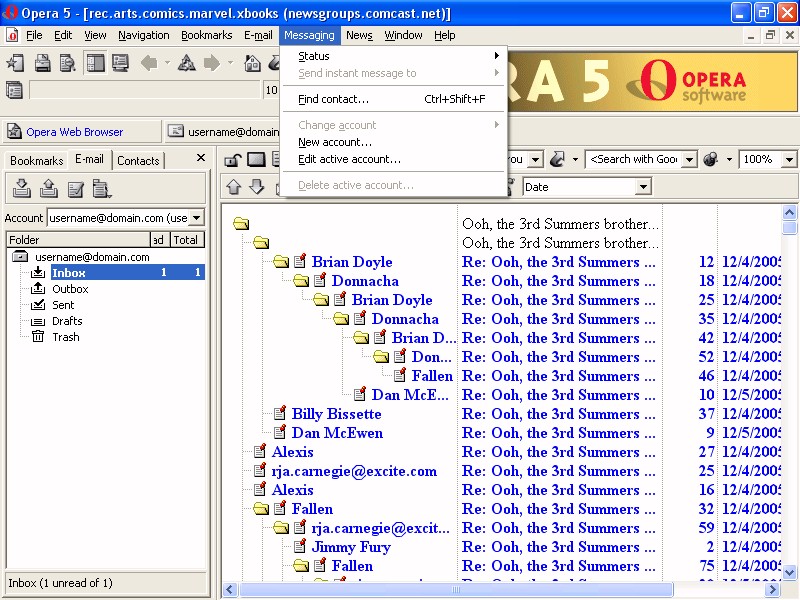Expand the Status submenu

pos(392,56)
